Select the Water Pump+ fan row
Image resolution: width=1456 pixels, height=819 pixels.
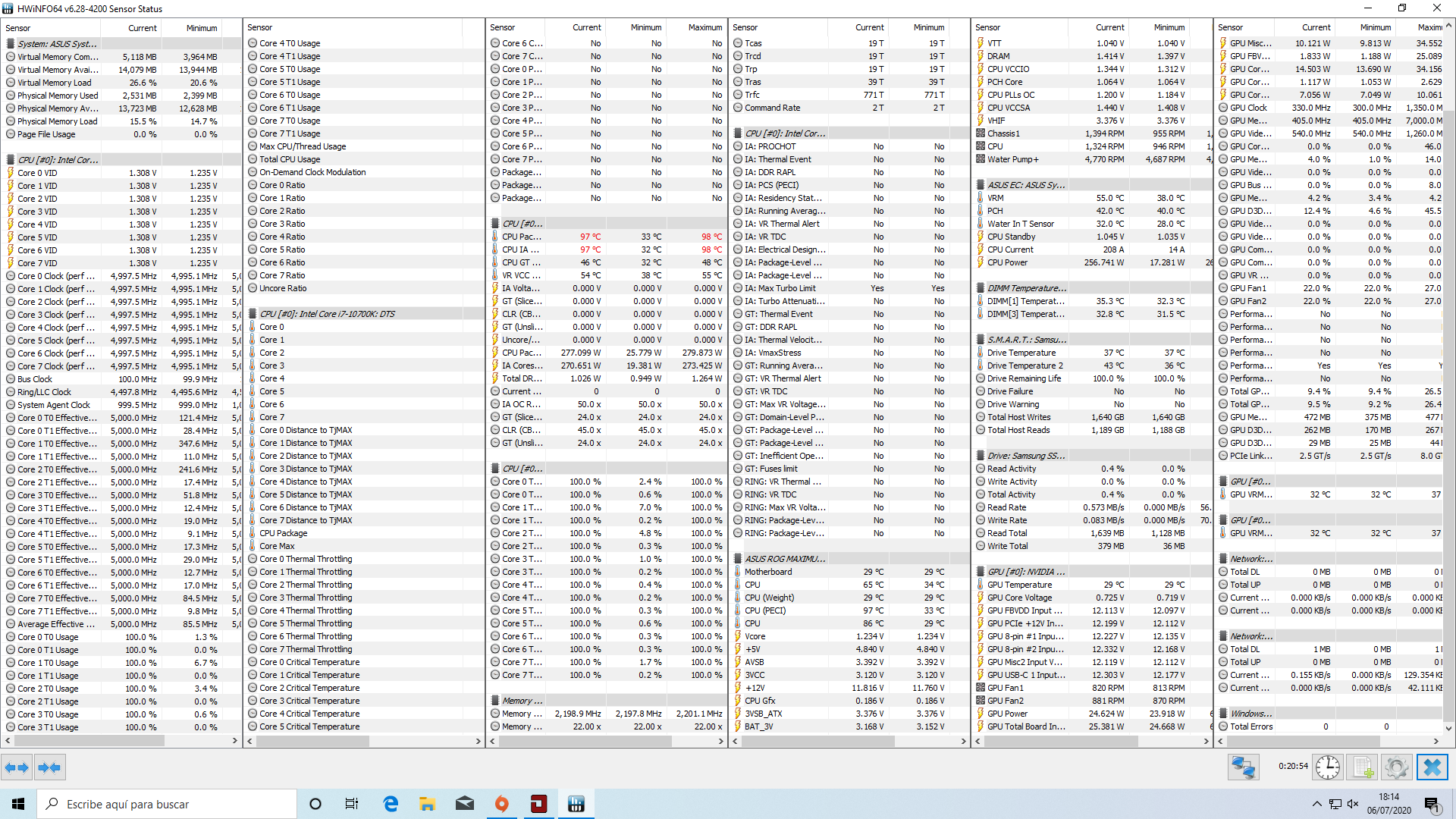1012,159
